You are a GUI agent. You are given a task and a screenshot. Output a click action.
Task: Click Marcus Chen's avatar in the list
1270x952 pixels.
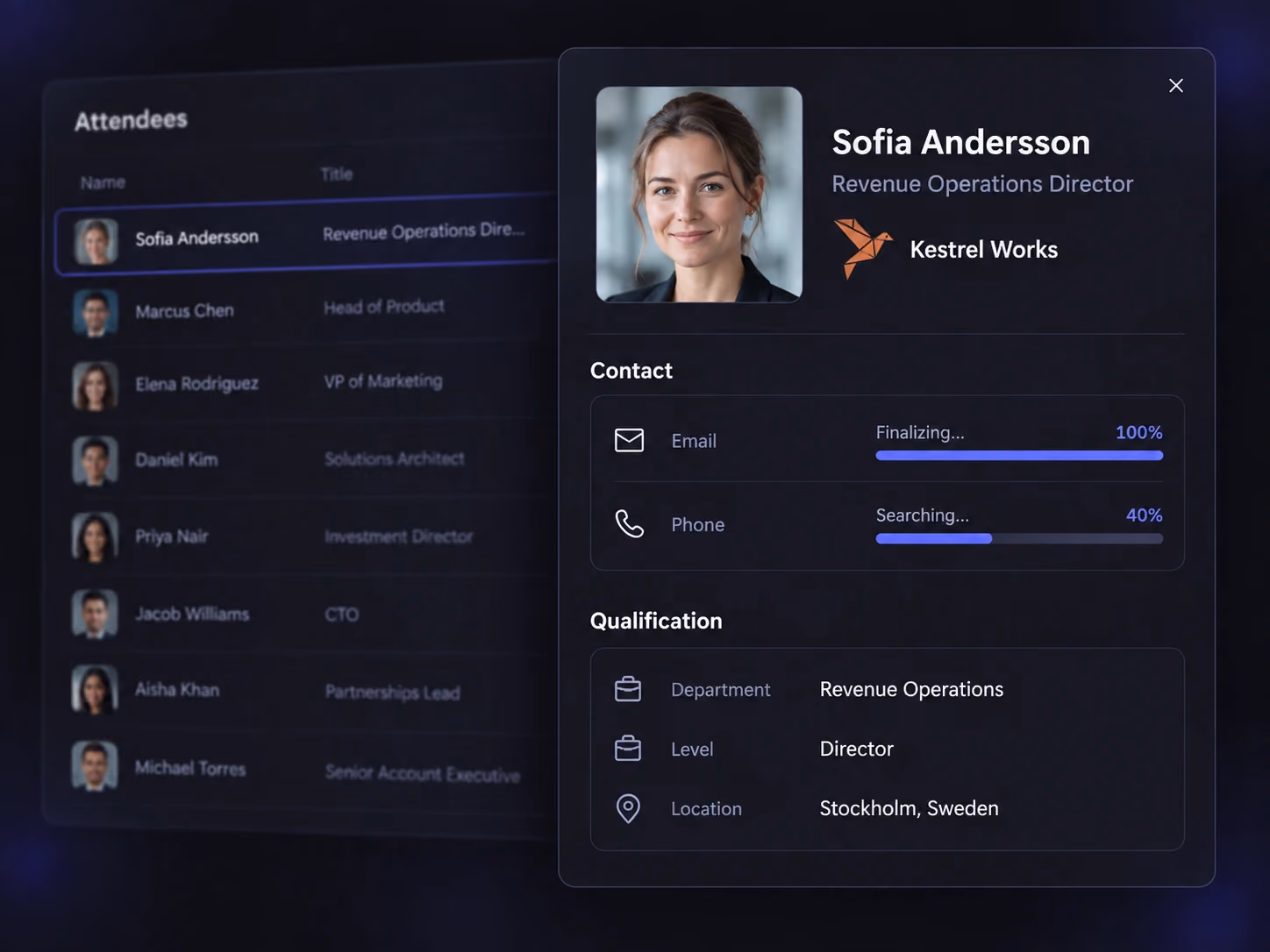(95, 313)
